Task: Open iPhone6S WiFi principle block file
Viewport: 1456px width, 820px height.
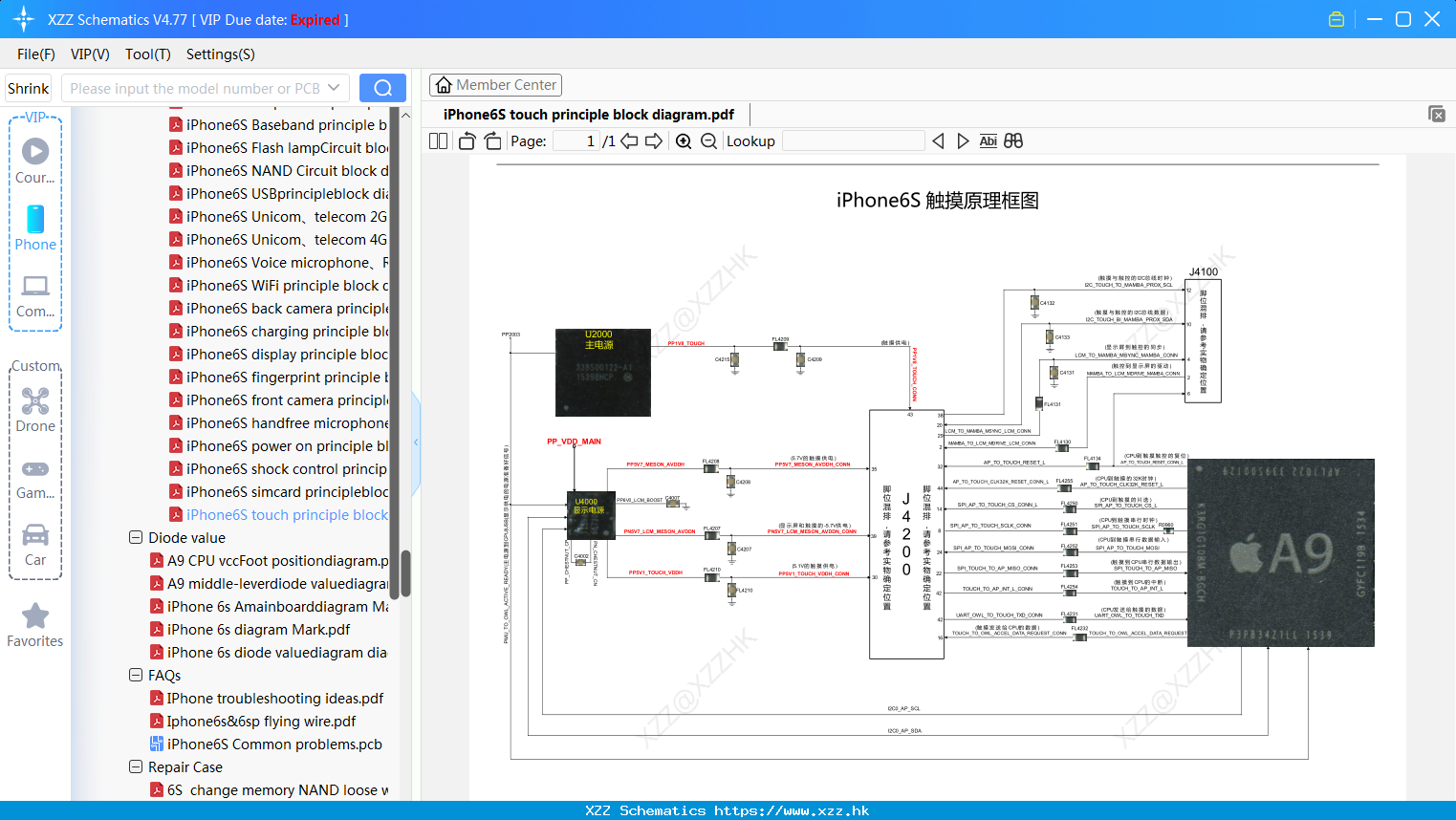Action: (x=278, y=286)
